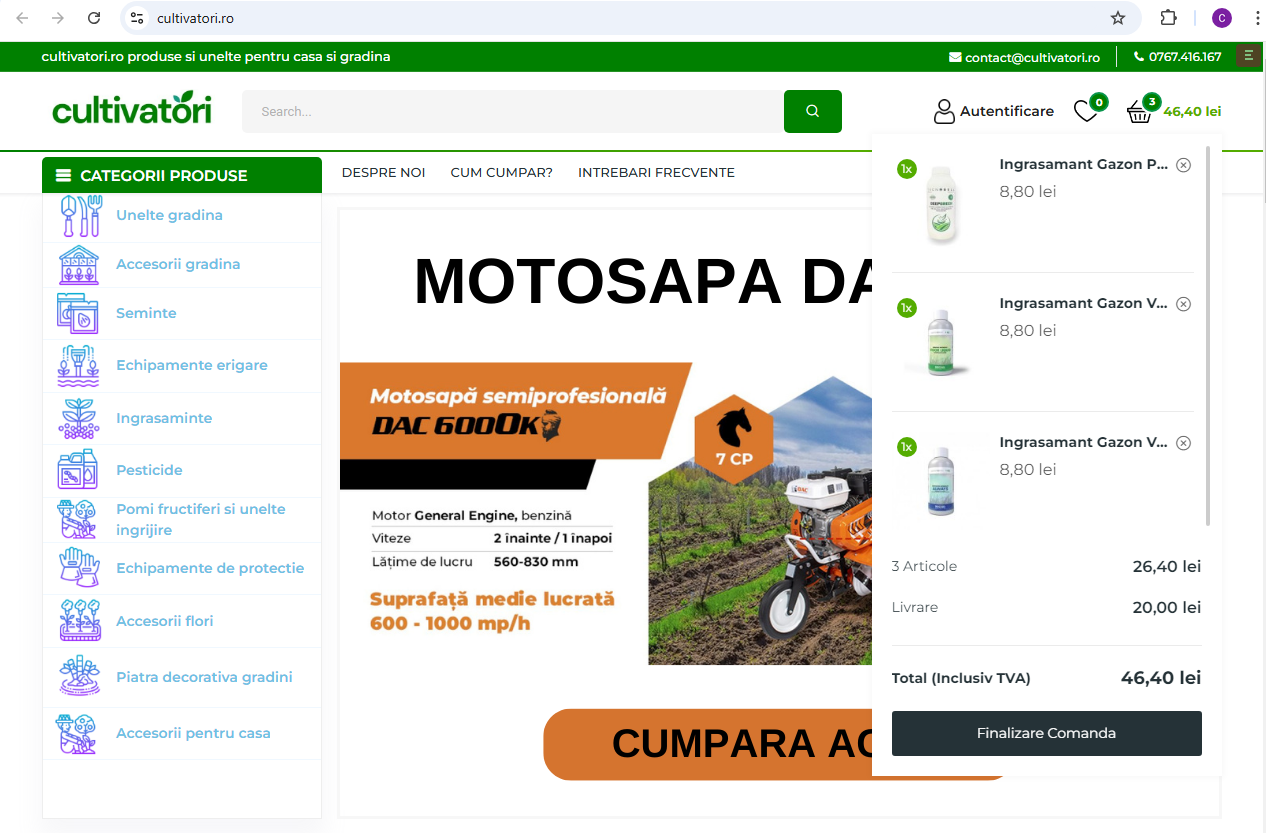
Task: Open the Seminte category link
Action: 146,313
